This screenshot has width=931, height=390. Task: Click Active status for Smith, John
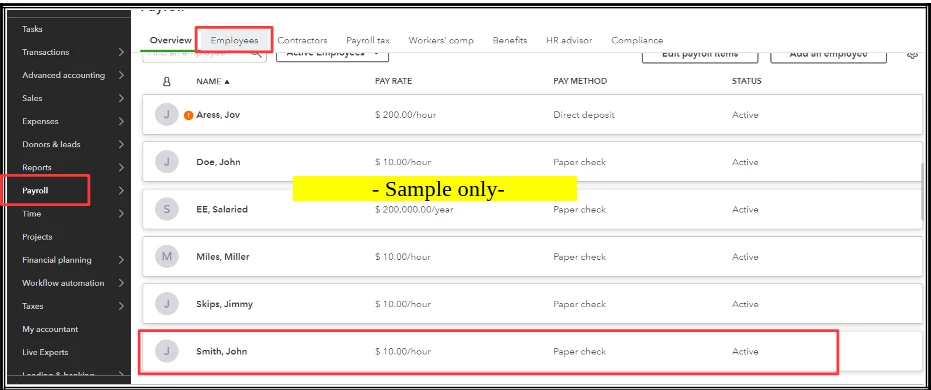745,351
